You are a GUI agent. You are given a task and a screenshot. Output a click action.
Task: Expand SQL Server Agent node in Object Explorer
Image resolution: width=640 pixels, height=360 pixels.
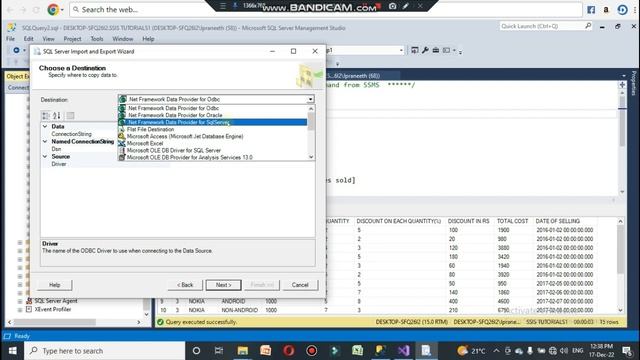click(20, 301)
